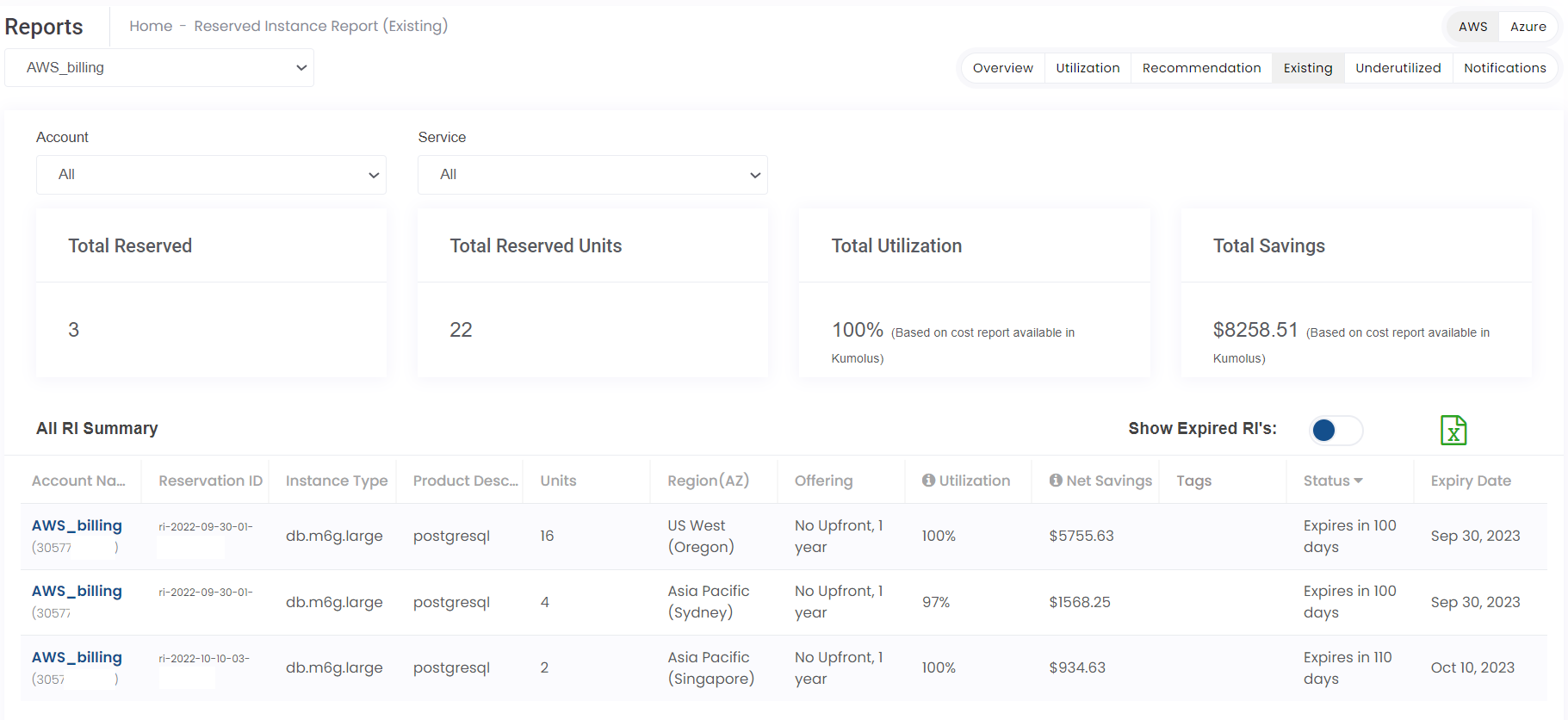Expand the Account filter dropdown
The image size is (1568, 720).
[x=211, y=175]
